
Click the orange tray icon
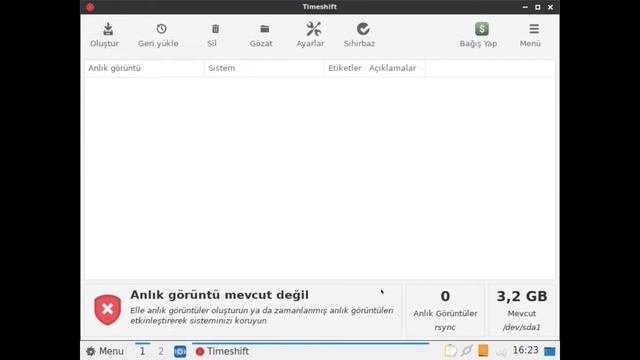[x=483, y=351]
